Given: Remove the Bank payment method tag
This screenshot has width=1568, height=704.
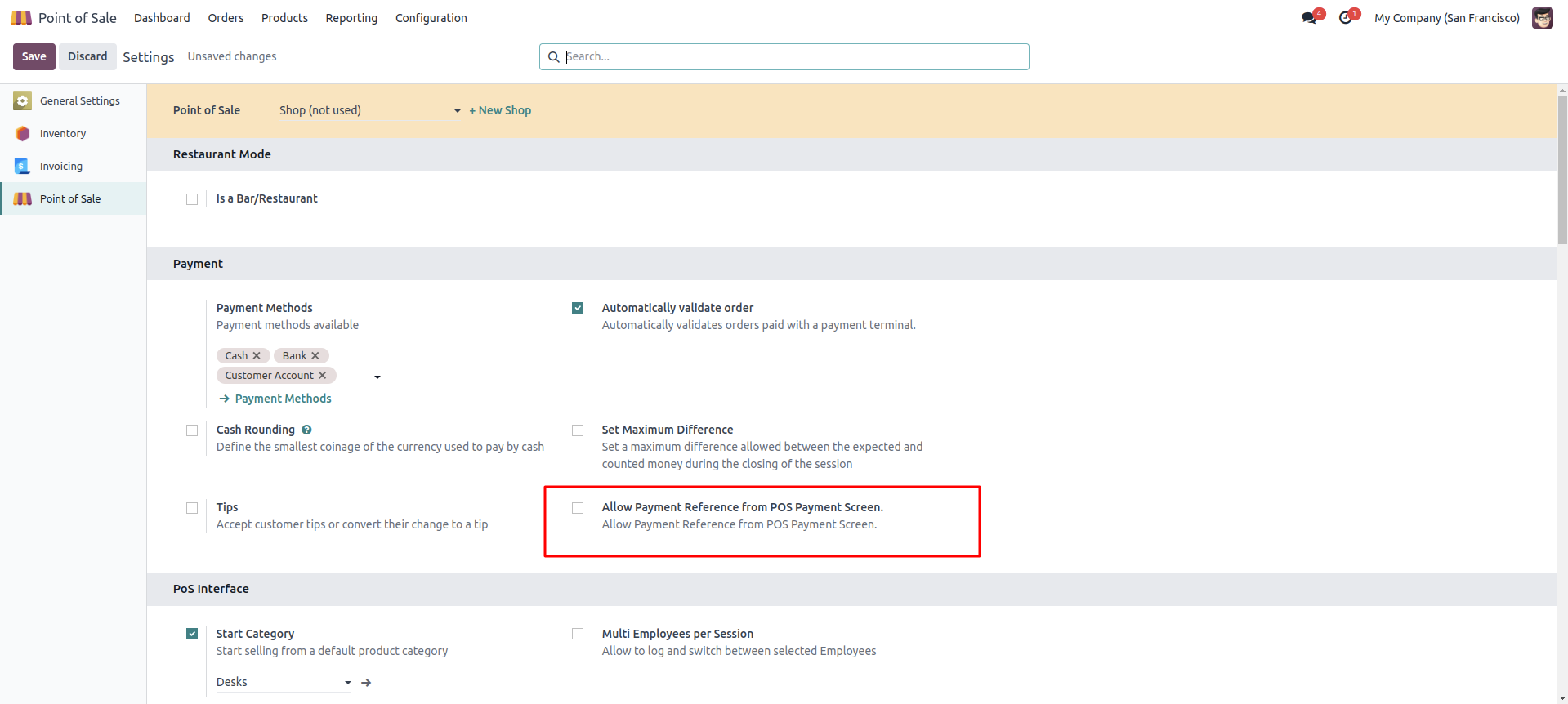Looking at the screenshot, I should [315, 356].
